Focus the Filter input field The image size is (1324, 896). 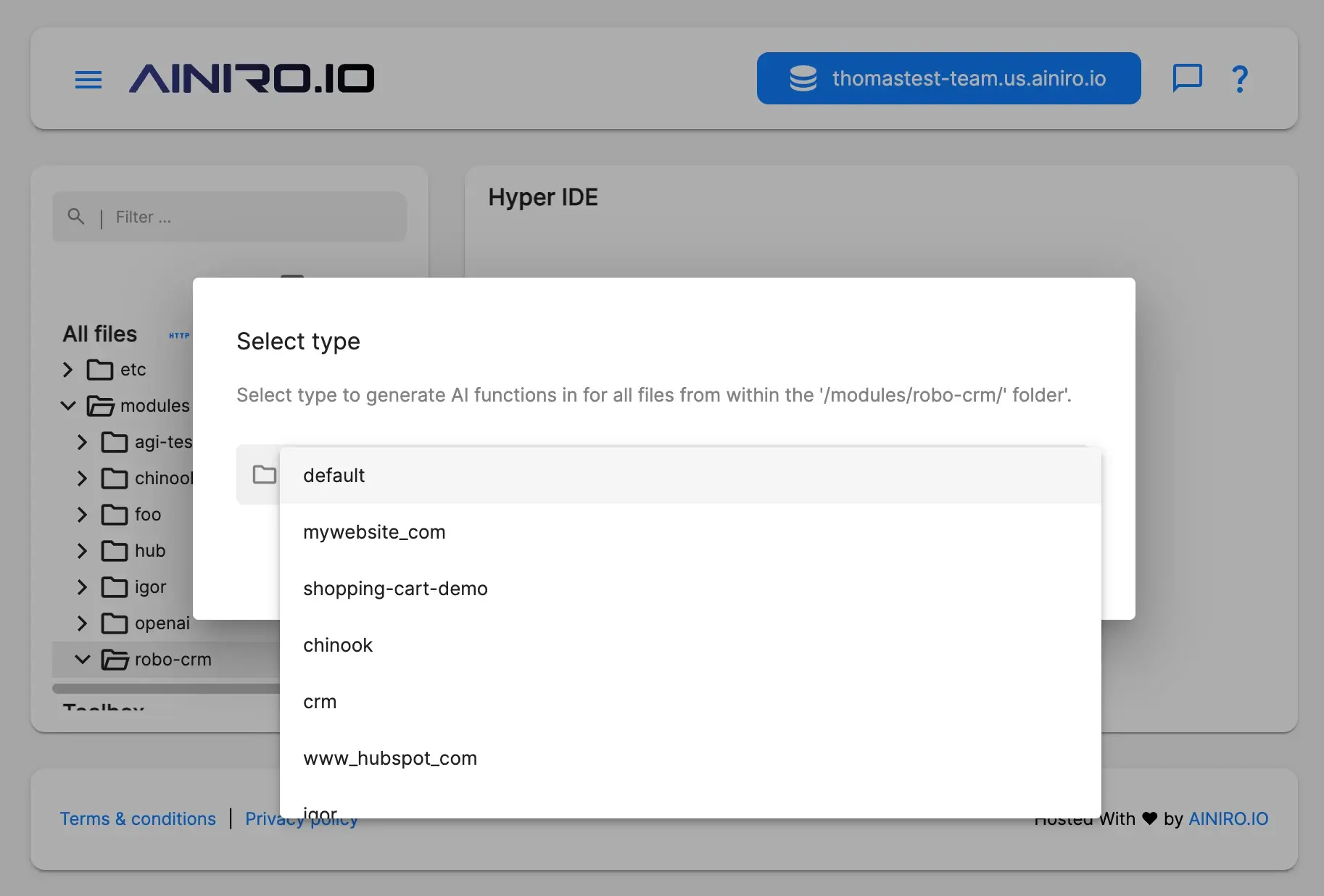coord(254,217)
